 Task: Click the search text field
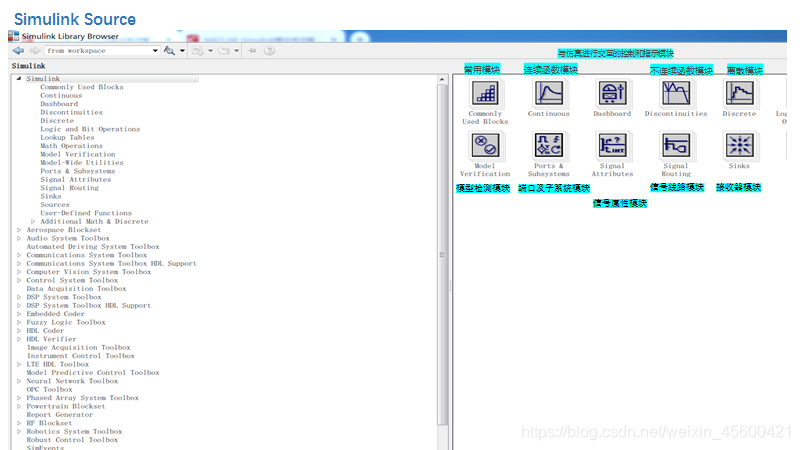click(97, 51)
